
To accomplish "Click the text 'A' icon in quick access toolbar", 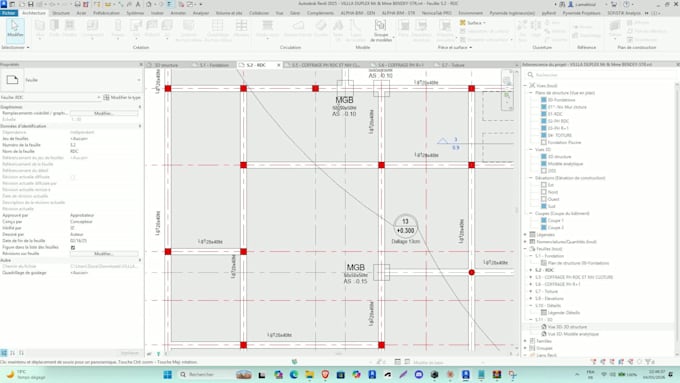I will (x=138, y=4).
